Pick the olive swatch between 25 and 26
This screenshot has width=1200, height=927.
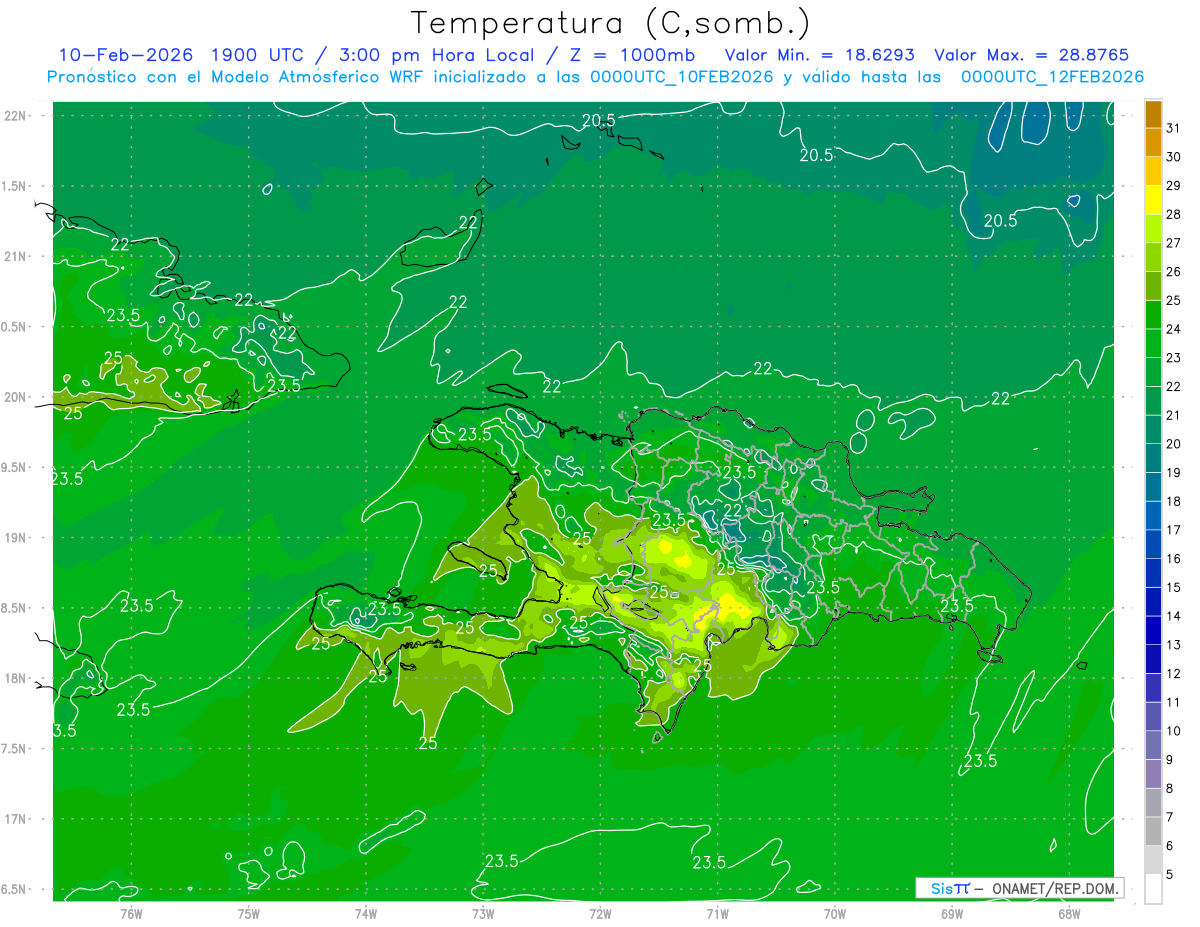pos(1153,286)
